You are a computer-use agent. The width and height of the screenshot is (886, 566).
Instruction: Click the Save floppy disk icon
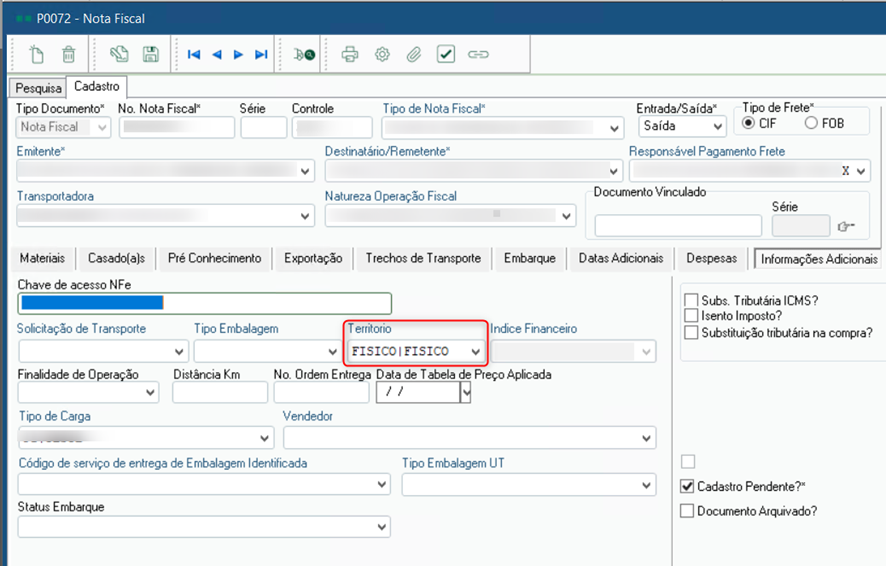150,54
